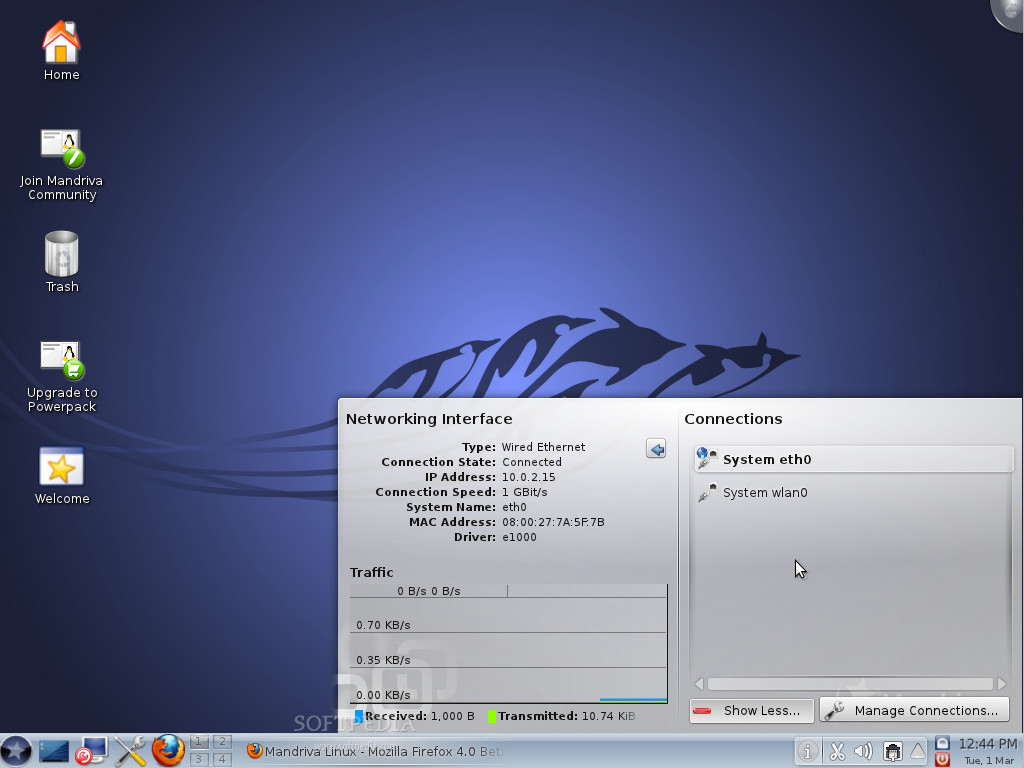Launch Firefox from the taskbar

point(166,750)
